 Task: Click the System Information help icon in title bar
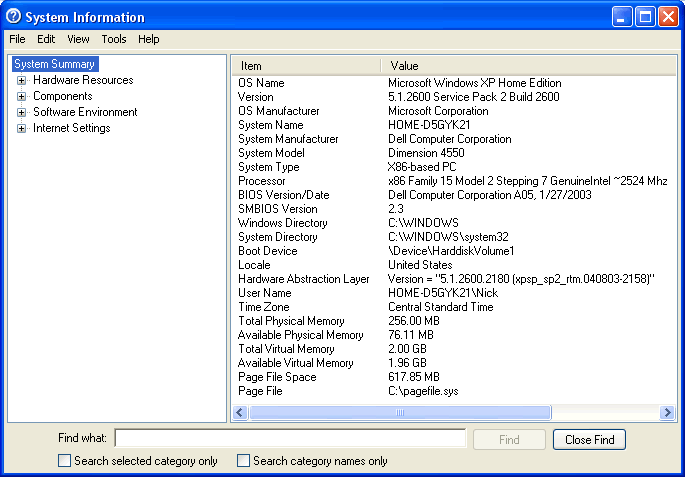click(14, 17)
